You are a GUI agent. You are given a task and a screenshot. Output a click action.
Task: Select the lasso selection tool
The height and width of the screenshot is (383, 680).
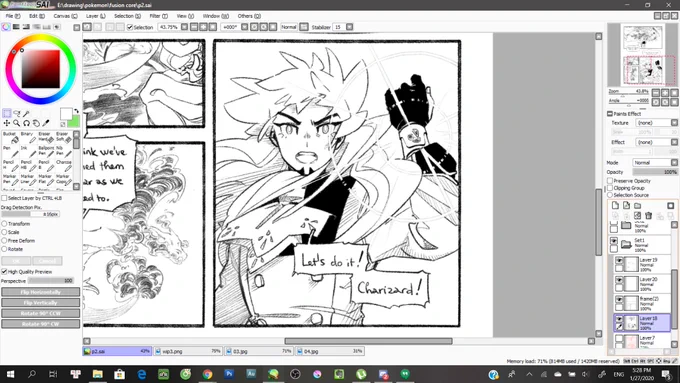point(16,114)
